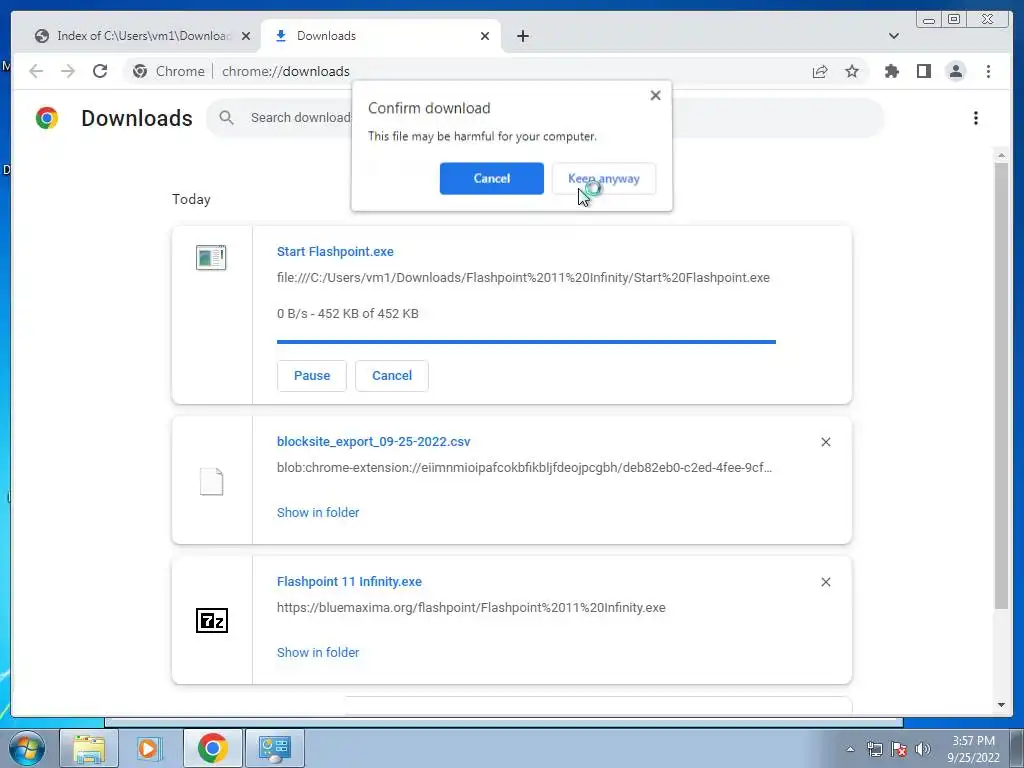The width and height of the screenshot is (1024, 768).
Task: Open blocksite_export_09-25-2022.csv link
Action: [x=374, y=441]
